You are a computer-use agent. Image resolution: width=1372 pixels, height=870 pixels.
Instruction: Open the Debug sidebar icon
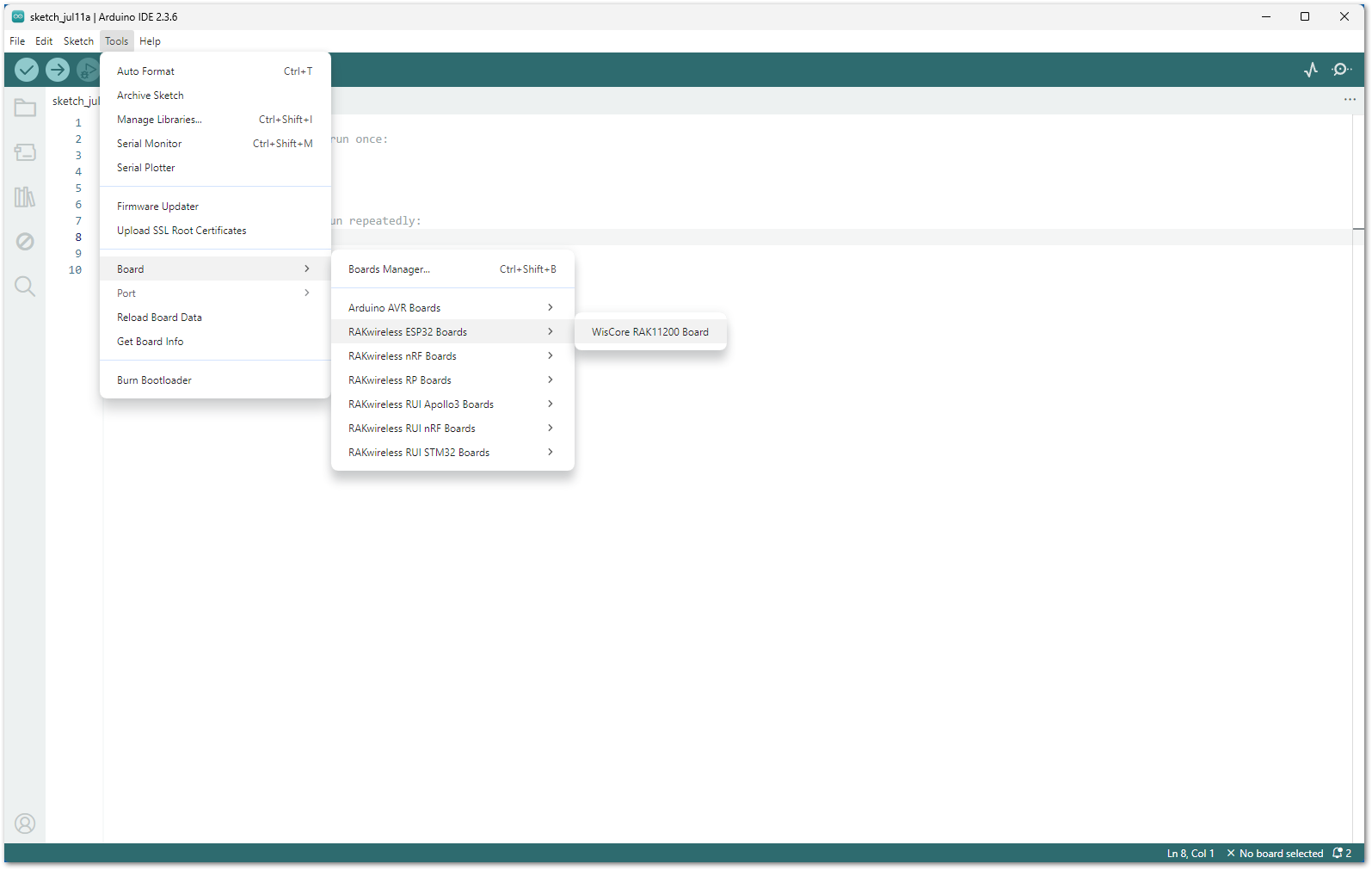click(x=25, y=242)
